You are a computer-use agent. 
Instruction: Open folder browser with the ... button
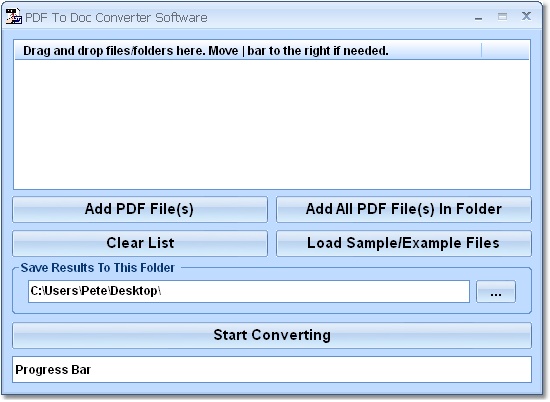click(496, 291)
